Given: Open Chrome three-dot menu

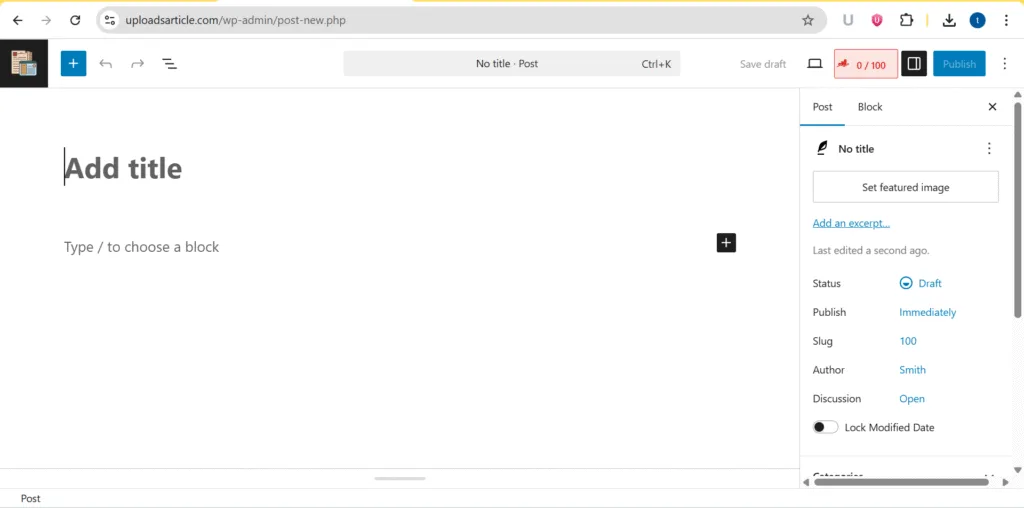Looking at the screenshot, I should point(1006,20).
